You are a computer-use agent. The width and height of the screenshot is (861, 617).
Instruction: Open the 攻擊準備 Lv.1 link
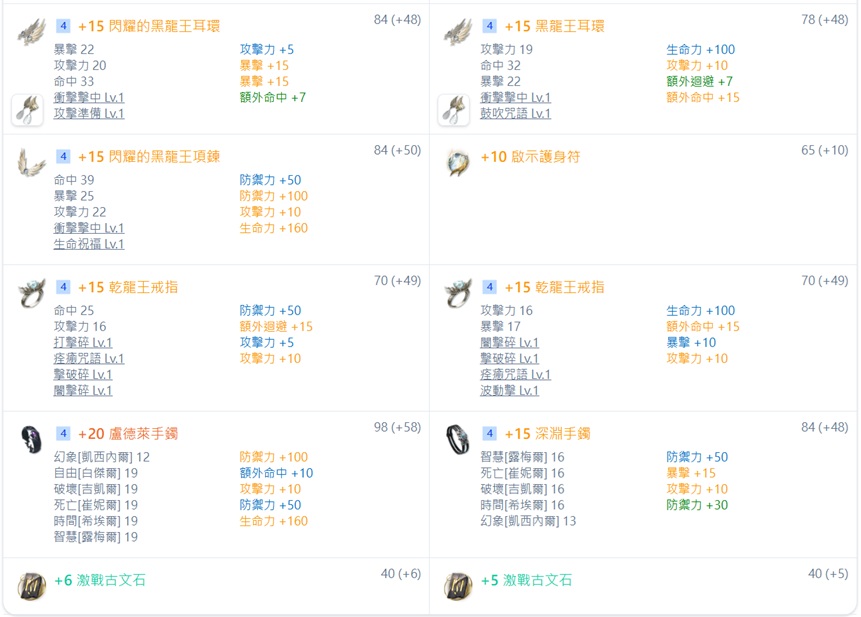coord(89,114)
